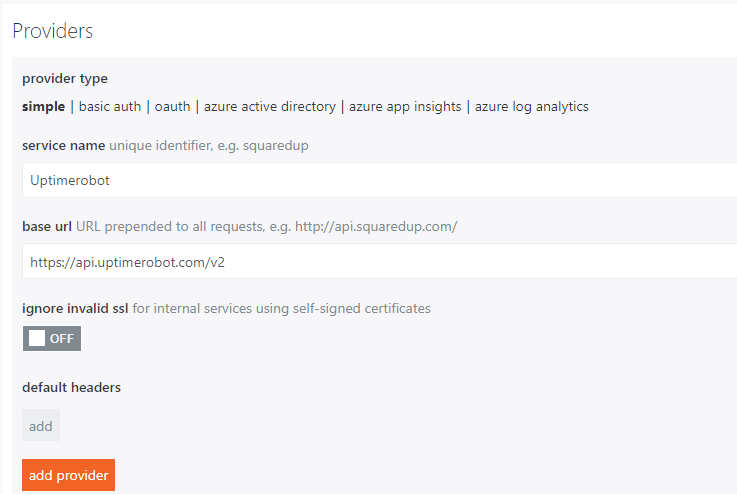Click the ignore invalid ssl label text

pyautogui.click(x=75, y=308)
